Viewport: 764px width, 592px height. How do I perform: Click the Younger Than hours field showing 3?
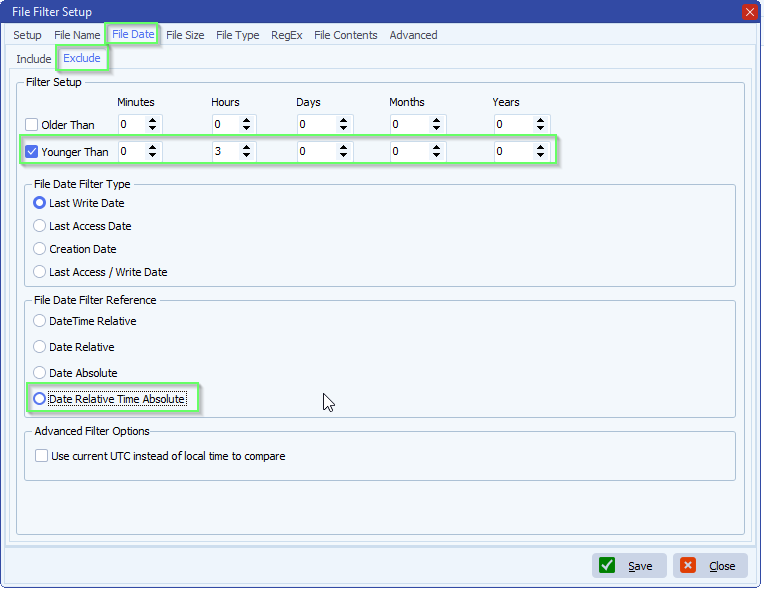pyautogui.click(x=226, y=151)
